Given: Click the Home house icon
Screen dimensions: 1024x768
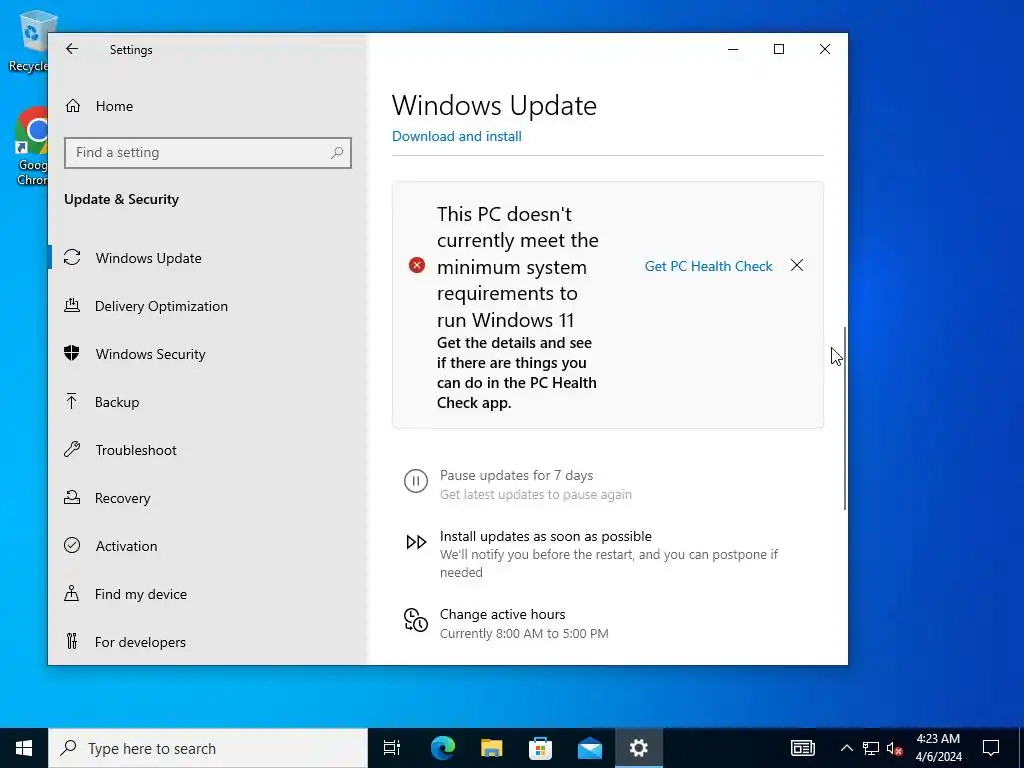Looking at the screenshot, I should coord(72,106).
